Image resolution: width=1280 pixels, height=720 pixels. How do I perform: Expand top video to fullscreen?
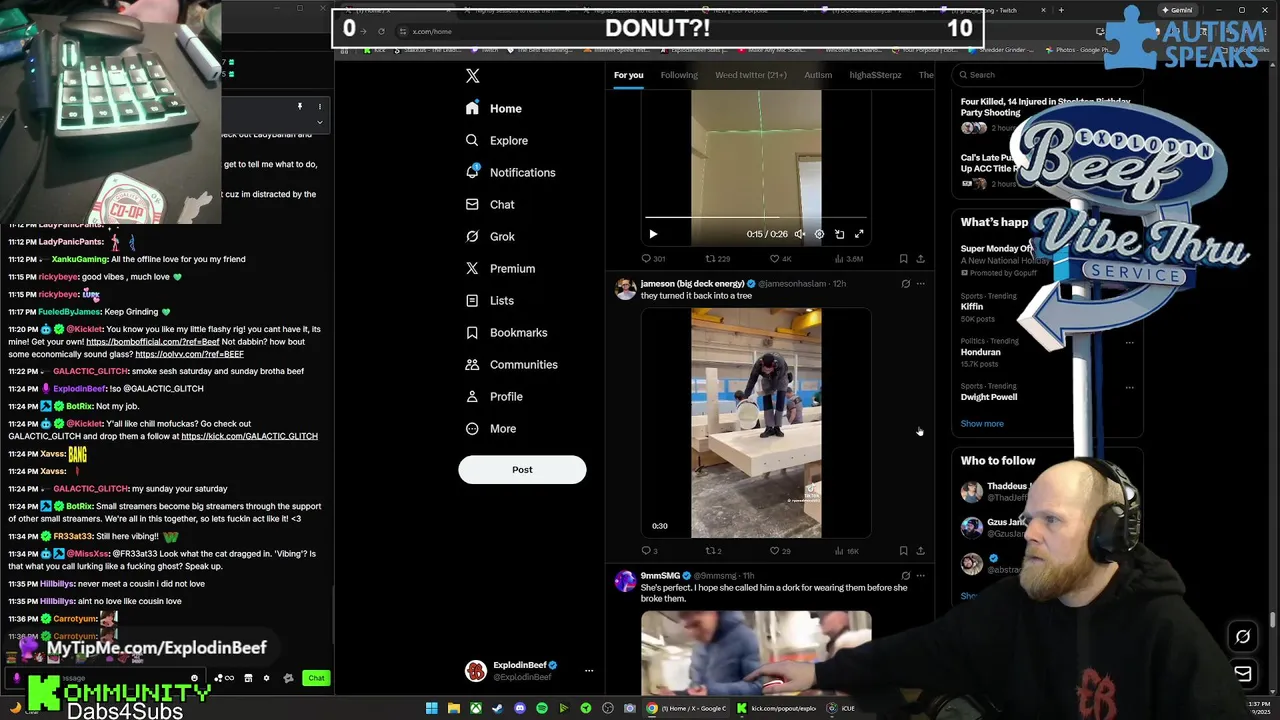(859, 234)
